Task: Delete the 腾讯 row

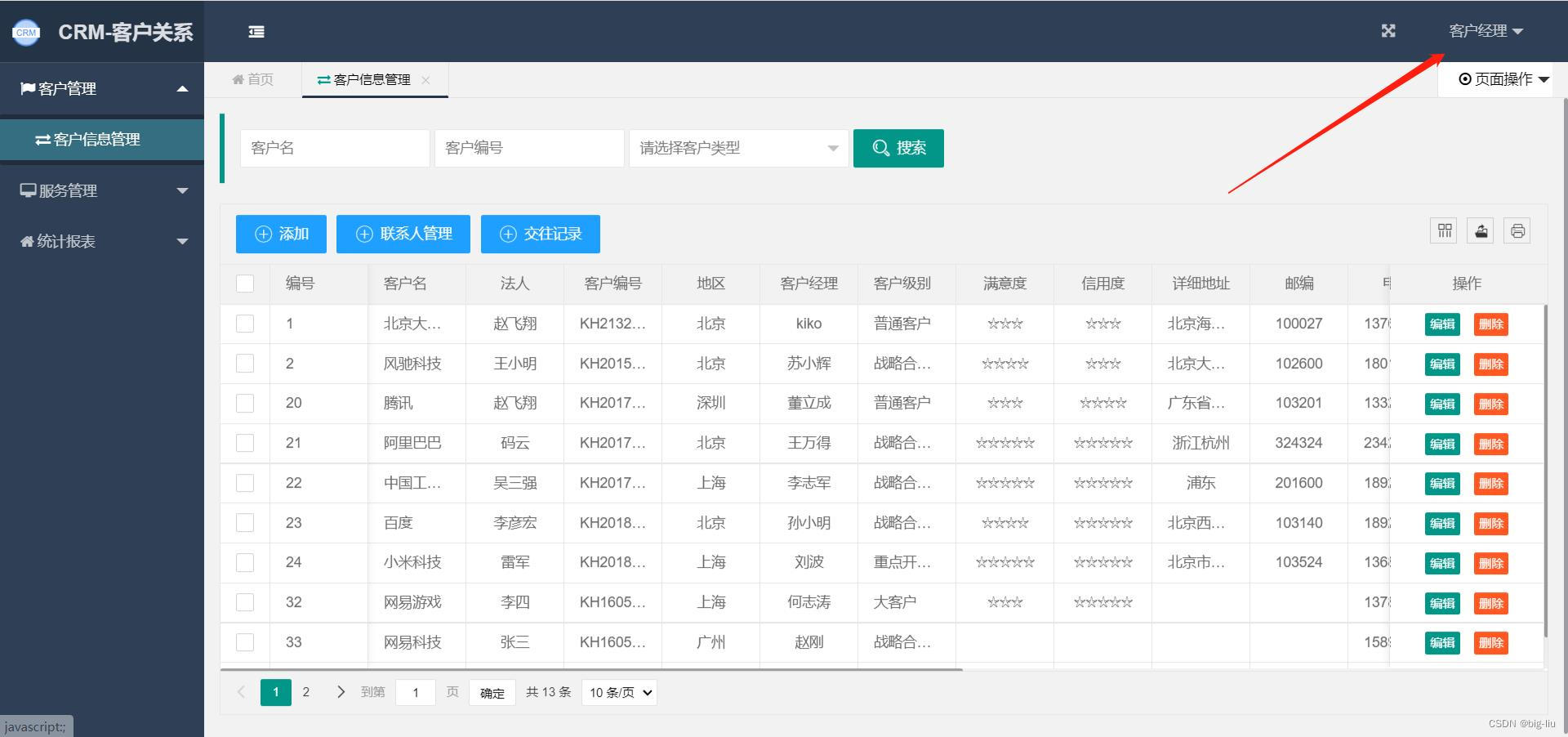Action: tap(1491, 404)
